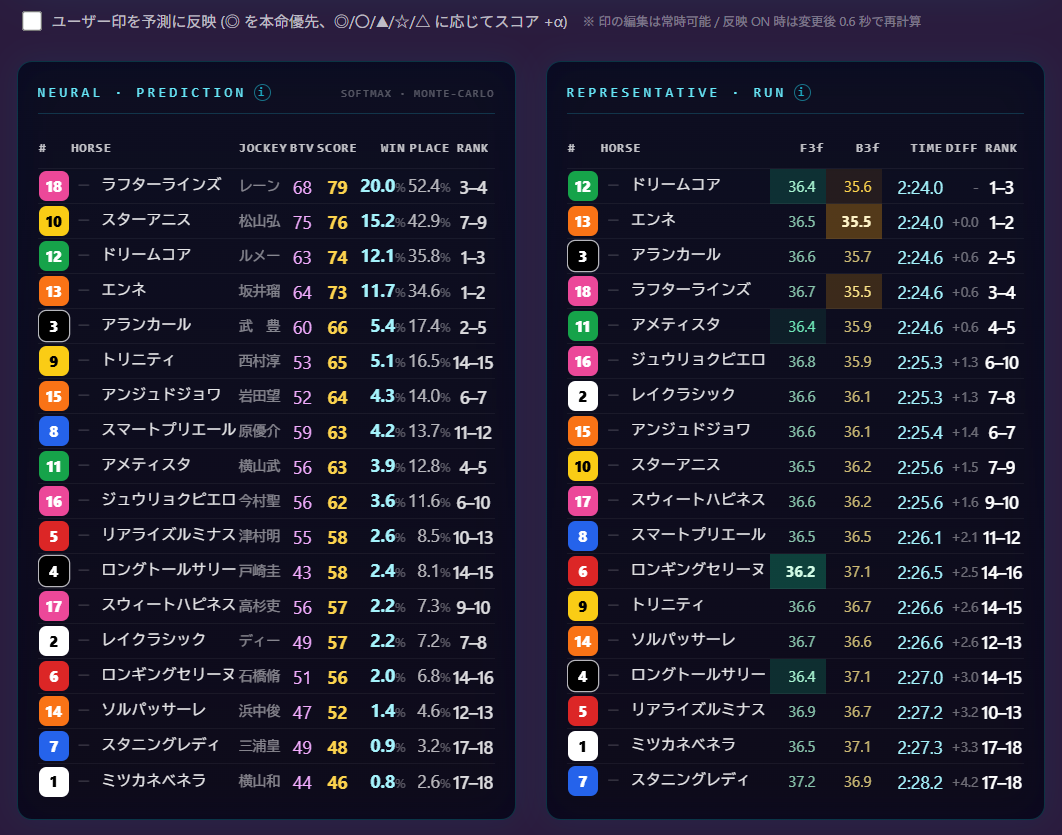
Task: Click the REPRESENTATIVE · RUN panel title
Action: (x=675, y=93)
